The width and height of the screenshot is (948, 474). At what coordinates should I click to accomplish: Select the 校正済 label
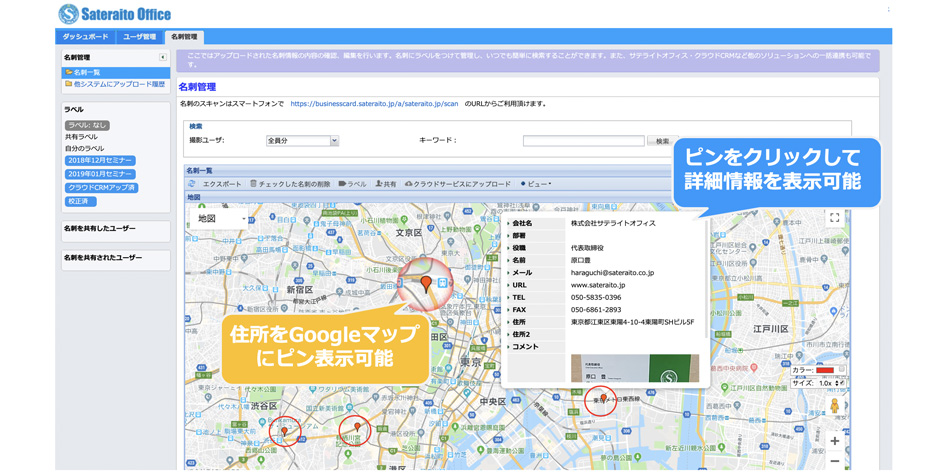(x=81, y=201)
